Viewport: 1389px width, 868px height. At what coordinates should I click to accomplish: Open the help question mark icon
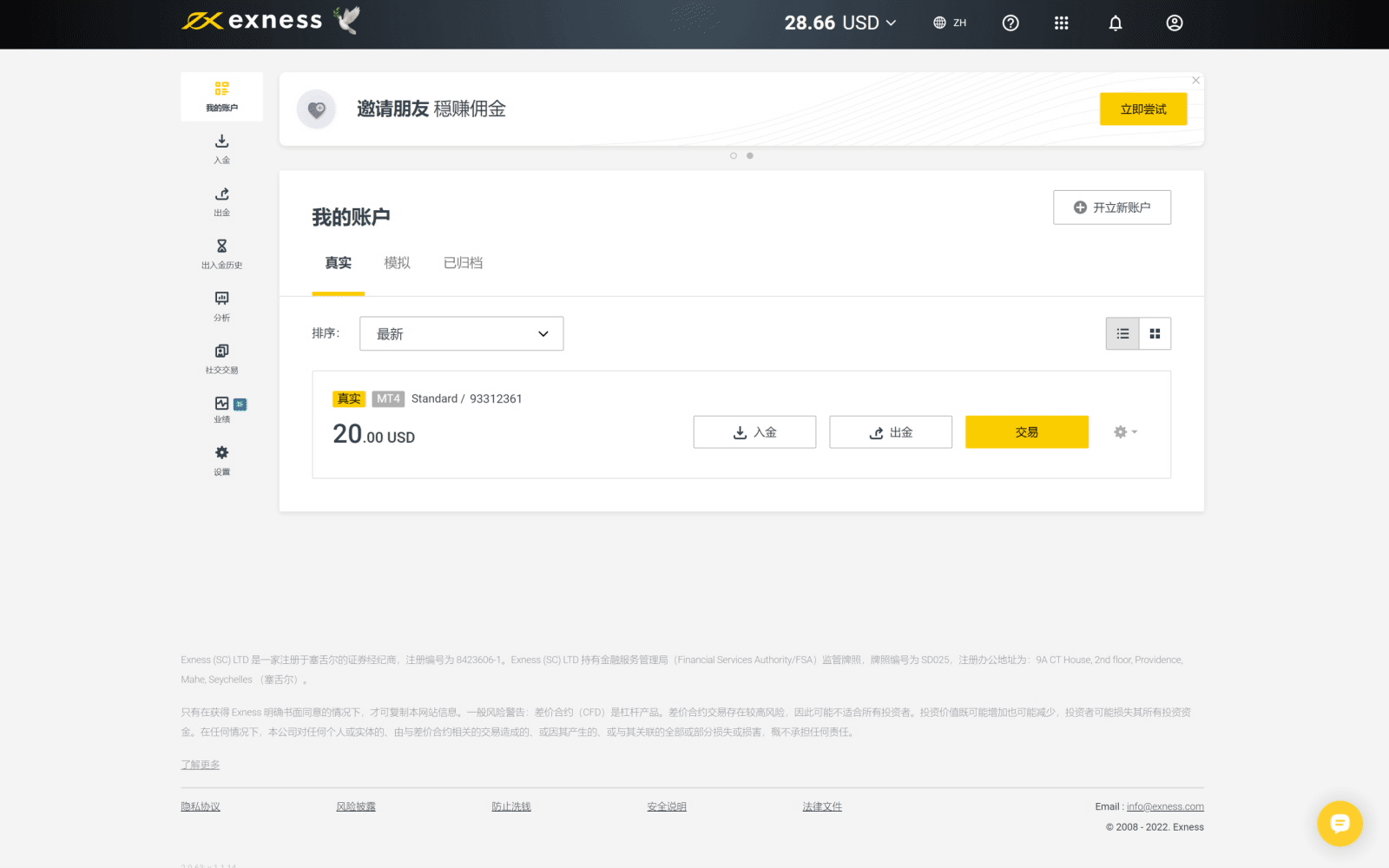coord(1010,23)
